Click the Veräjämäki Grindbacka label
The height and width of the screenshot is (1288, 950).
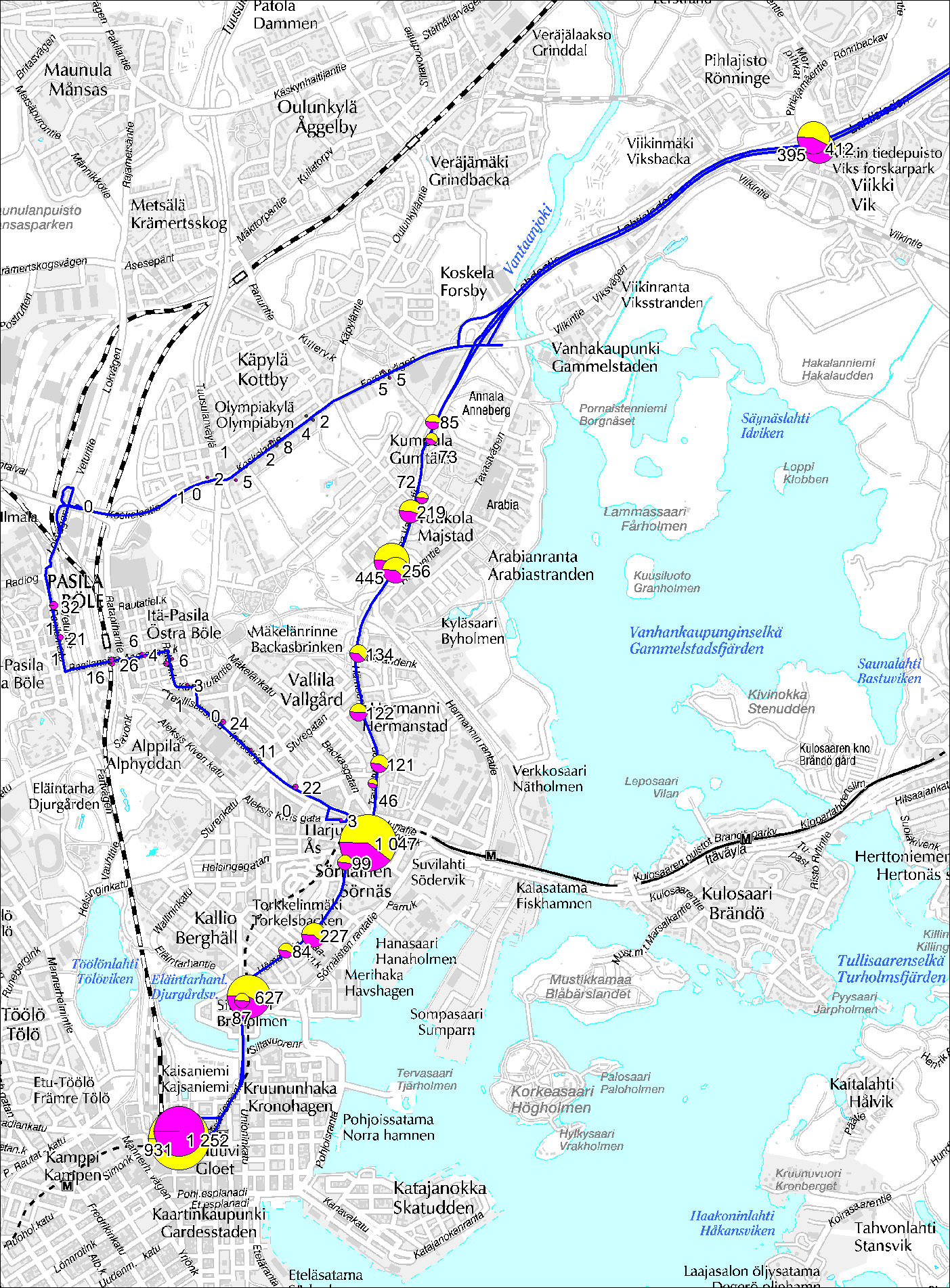(x=469, y=171)
